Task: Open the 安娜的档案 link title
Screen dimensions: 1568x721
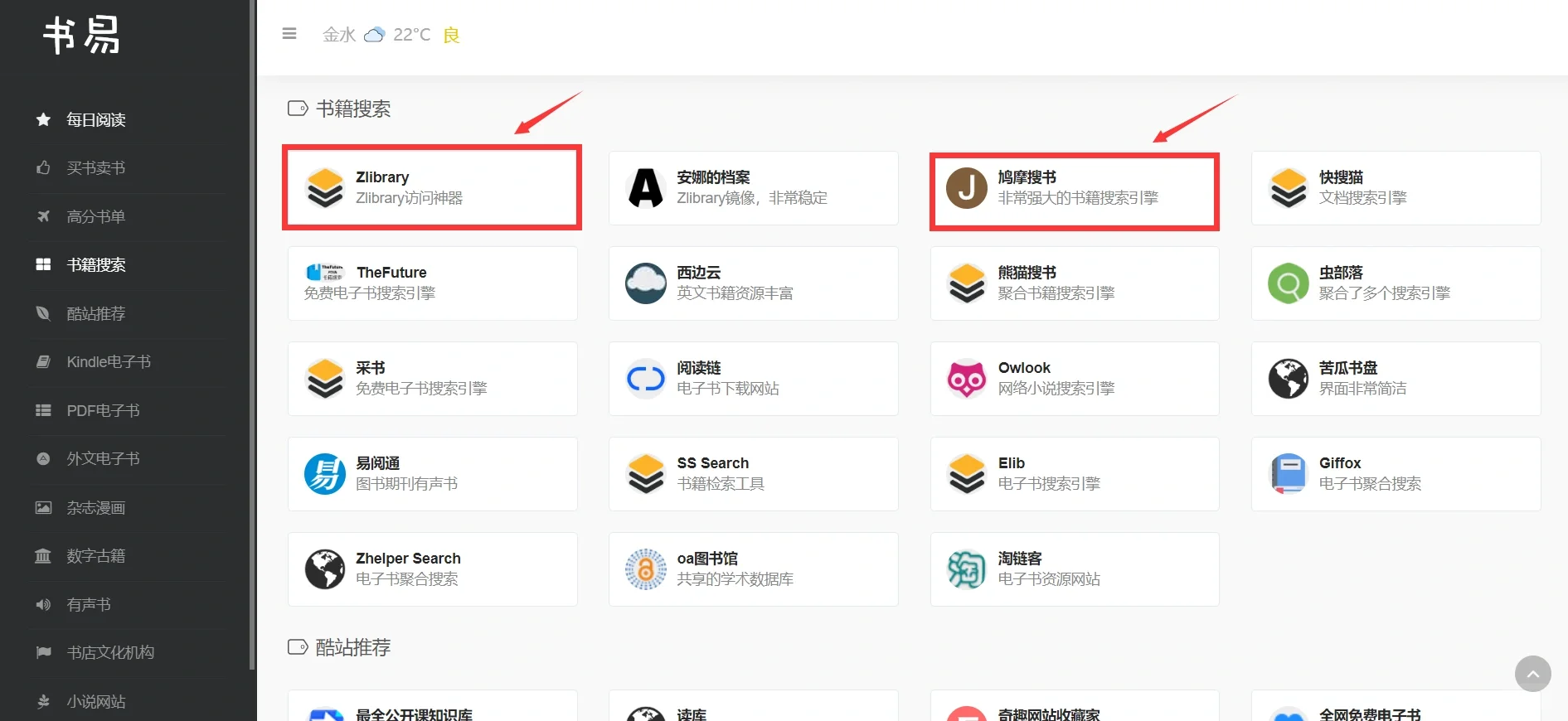Action: click(713, 177)
